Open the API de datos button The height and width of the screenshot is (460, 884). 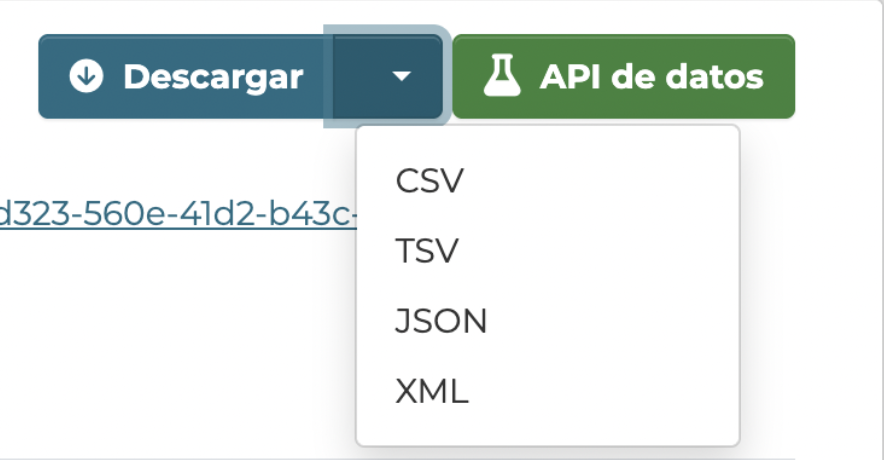tap(623, 77)
